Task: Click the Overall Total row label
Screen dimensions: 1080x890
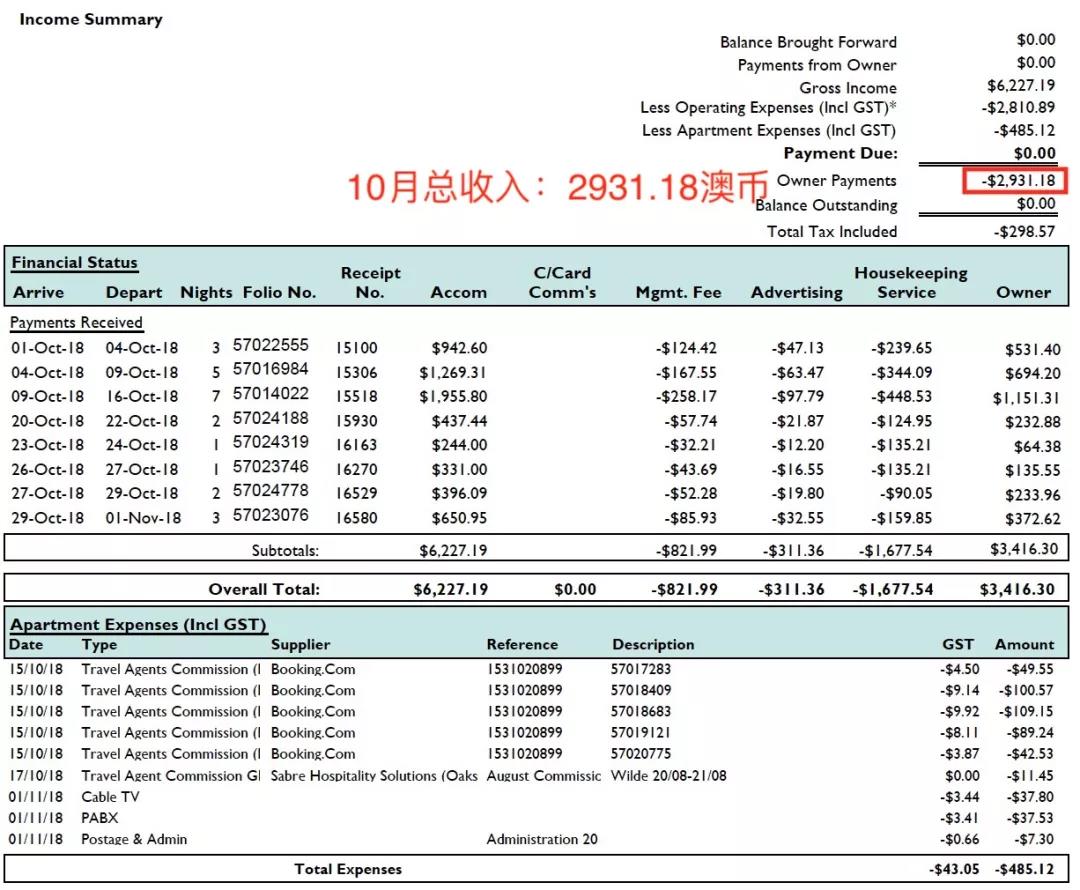Action: [264, 589]
